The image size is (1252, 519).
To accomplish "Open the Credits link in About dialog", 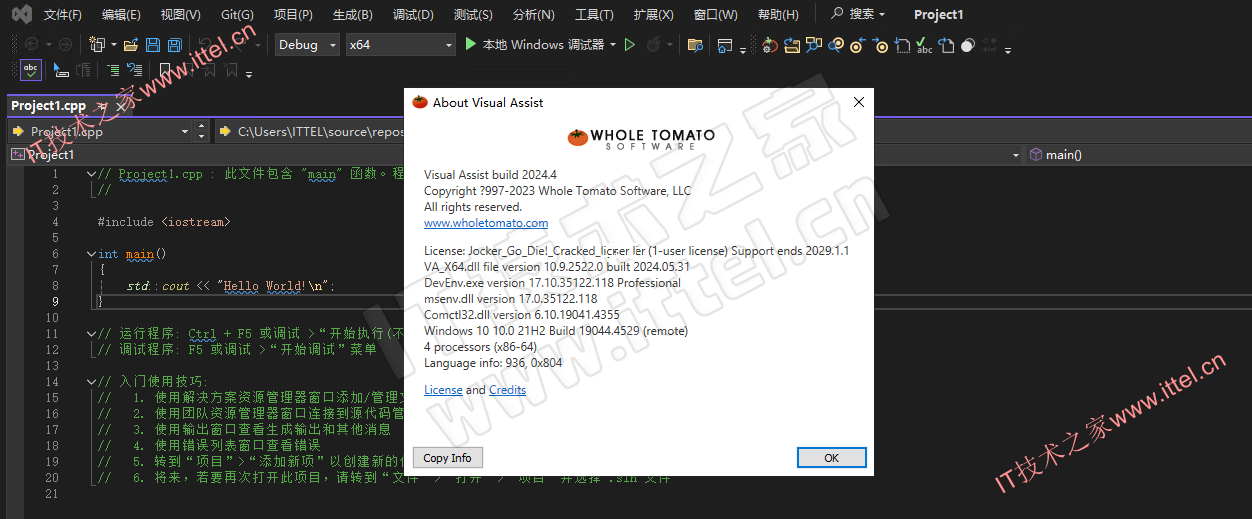I will tap(507, 390).
